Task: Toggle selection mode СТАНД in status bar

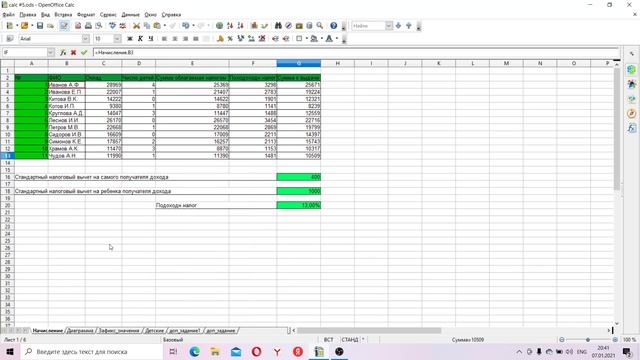Action: [x=350, y=340]
